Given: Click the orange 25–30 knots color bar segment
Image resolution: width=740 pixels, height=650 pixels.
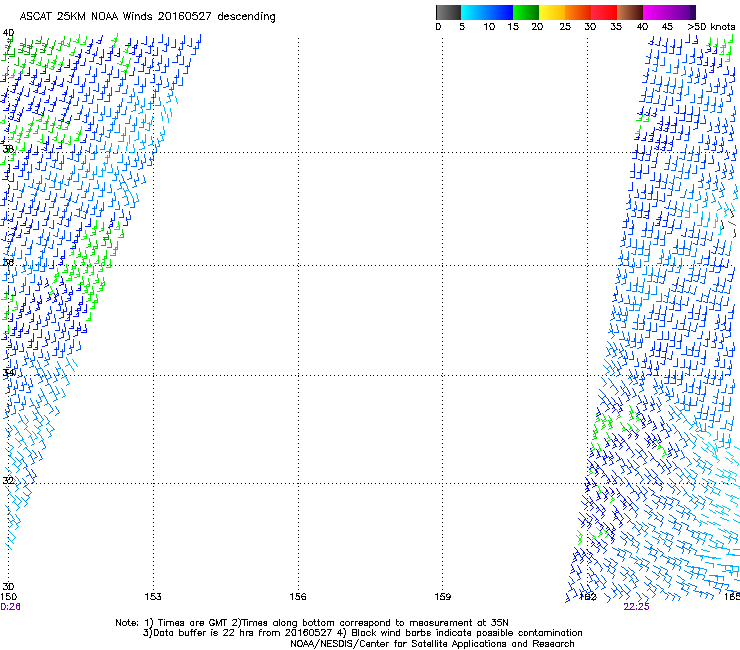Looking at the screenshot, I should tap(578, 12).
